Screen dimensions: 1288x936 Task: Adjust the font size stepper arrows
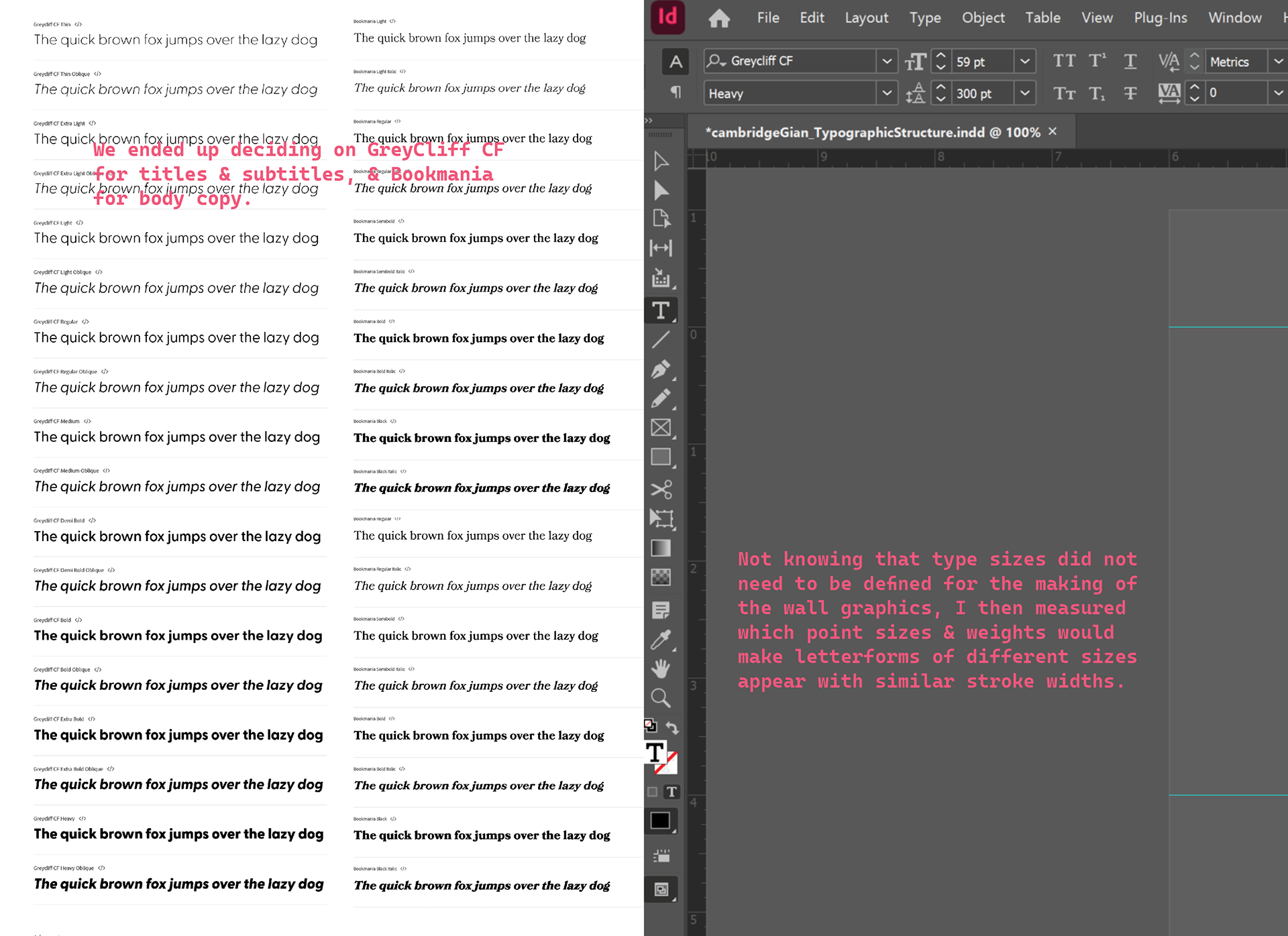click(941, 61)
